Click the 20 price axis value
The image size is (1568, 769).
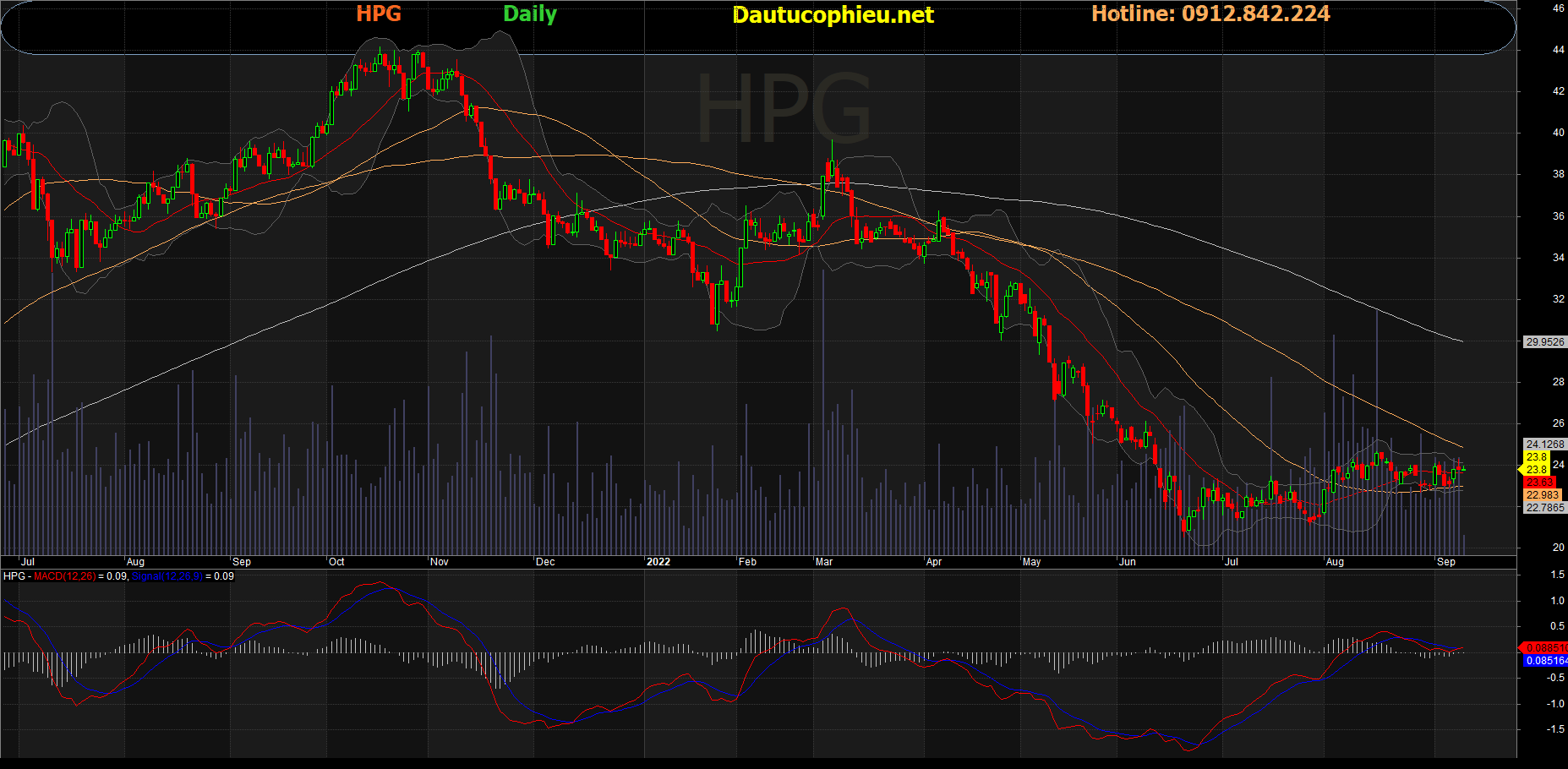coord(1559,548)
